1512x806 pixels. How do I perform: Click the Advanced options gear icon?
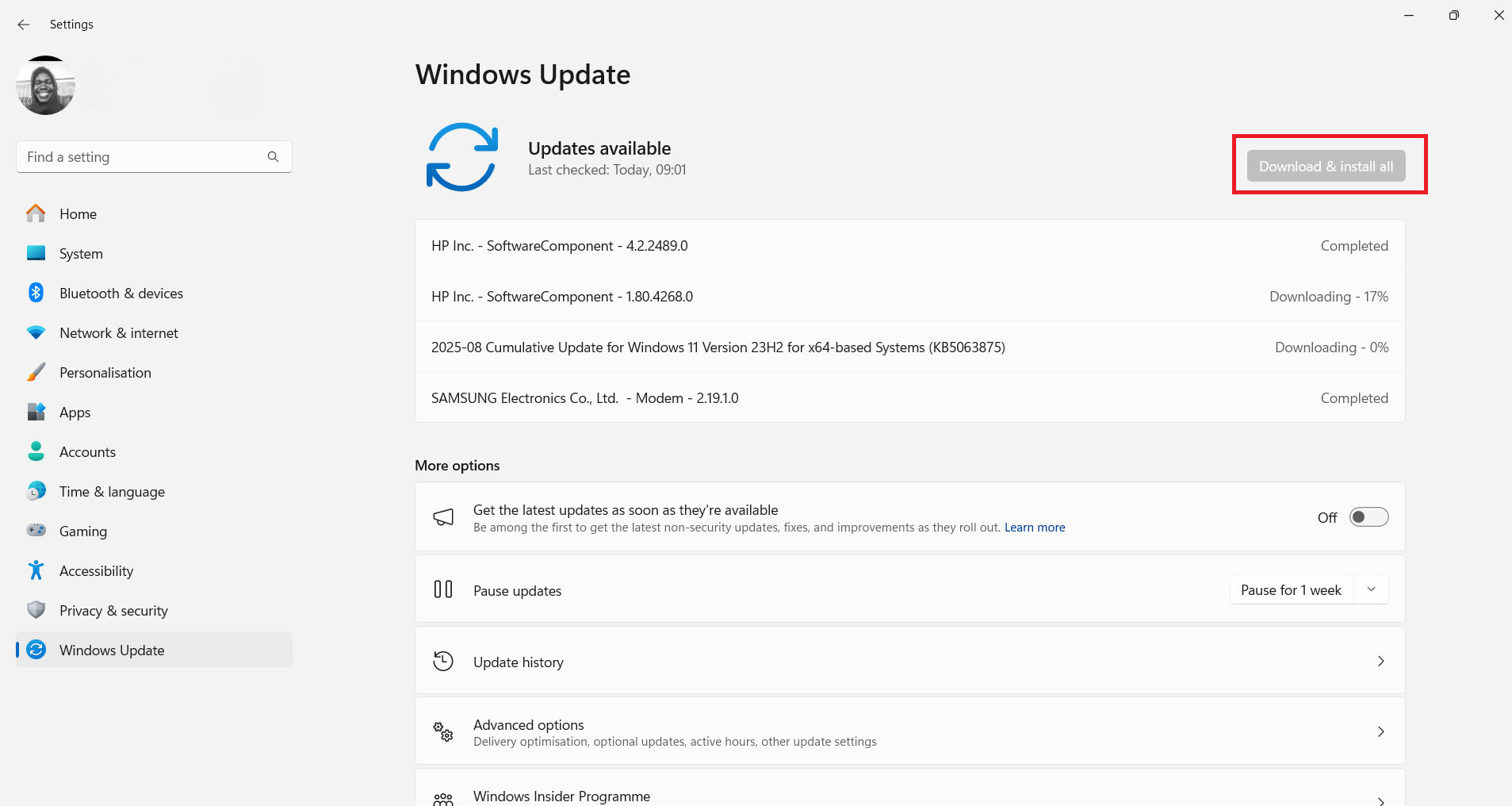[x=443, y=731]
